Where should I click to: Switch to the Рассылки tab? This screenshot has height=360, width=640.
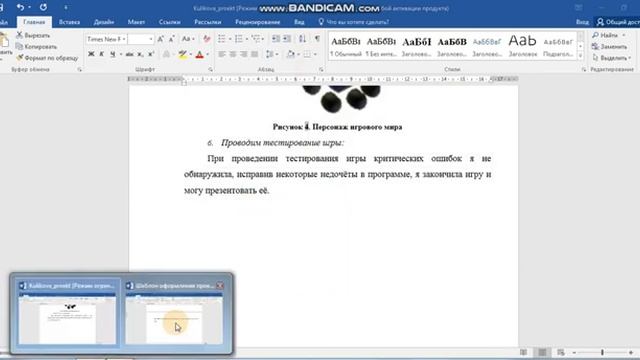click(208, 22)
